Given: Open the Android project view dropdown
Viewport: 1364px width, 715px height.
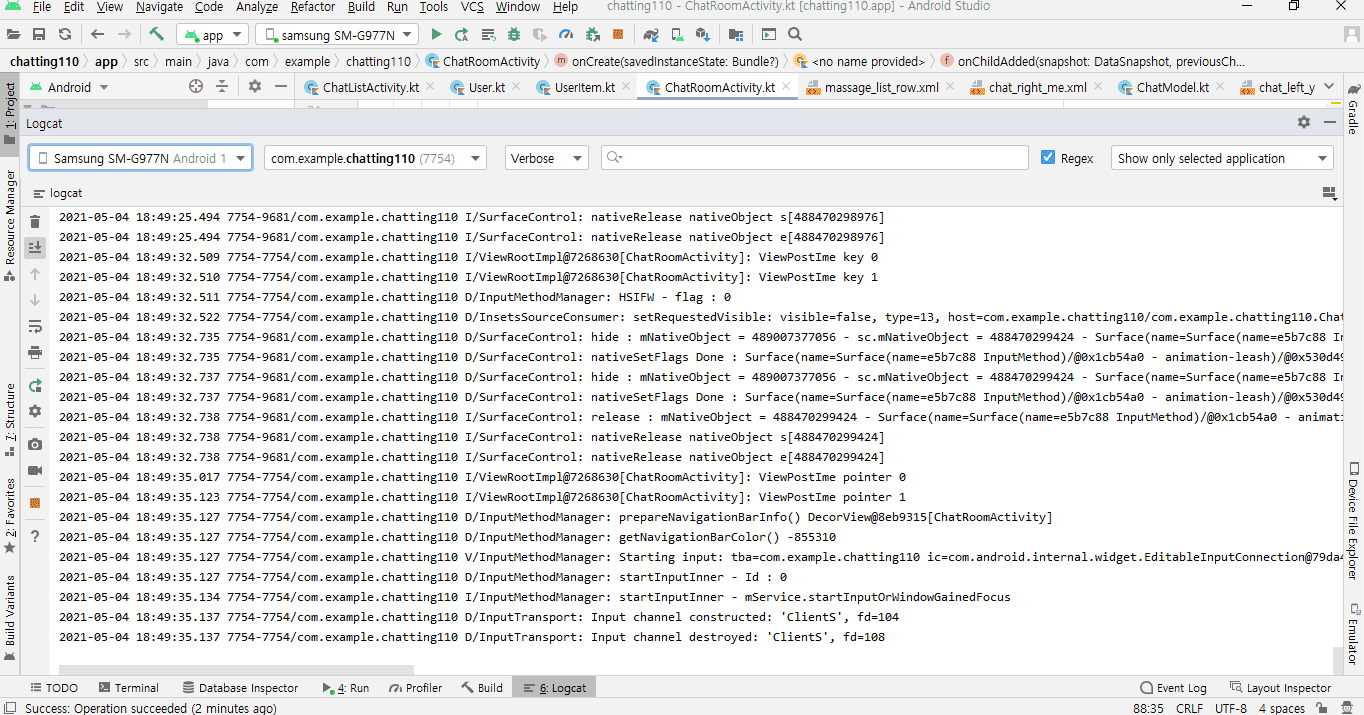Looking at the screenshot, I should pyautogui.click(x=69, y=87).
